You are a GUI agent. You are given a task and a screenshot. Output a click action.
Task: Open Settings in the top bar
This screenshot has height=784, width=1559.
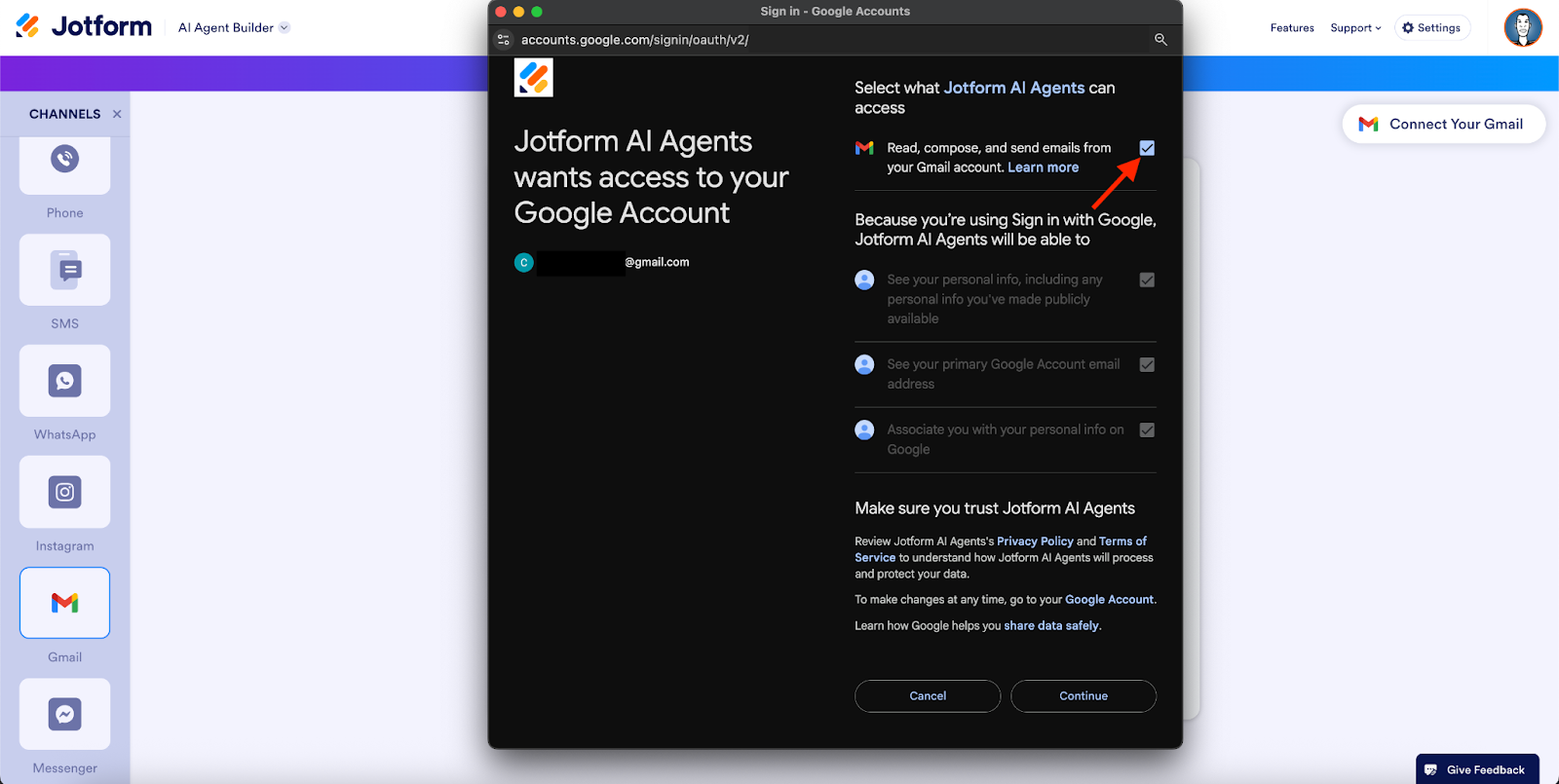coord(1431,28)
